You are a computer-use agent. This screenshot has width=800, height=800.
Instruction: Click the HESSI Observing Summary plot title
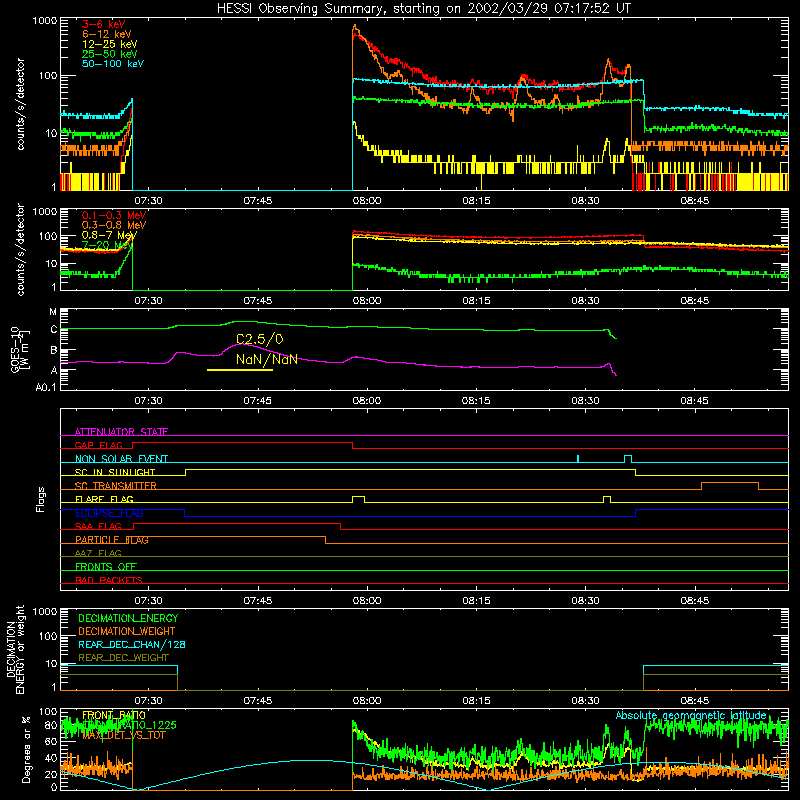(424, 9)
